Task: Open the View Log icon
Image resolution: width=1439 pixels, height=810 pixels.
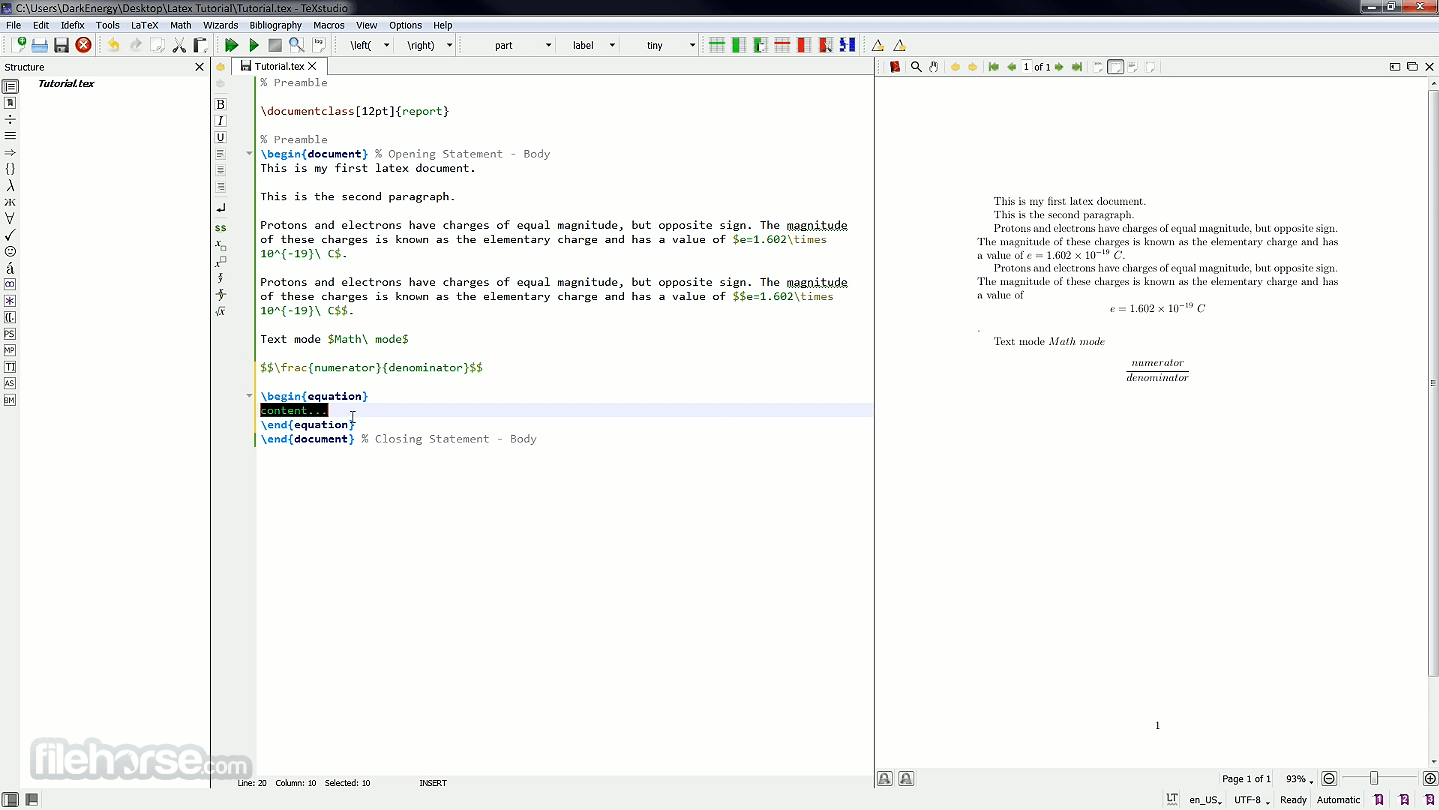Action: click(319, 45)
